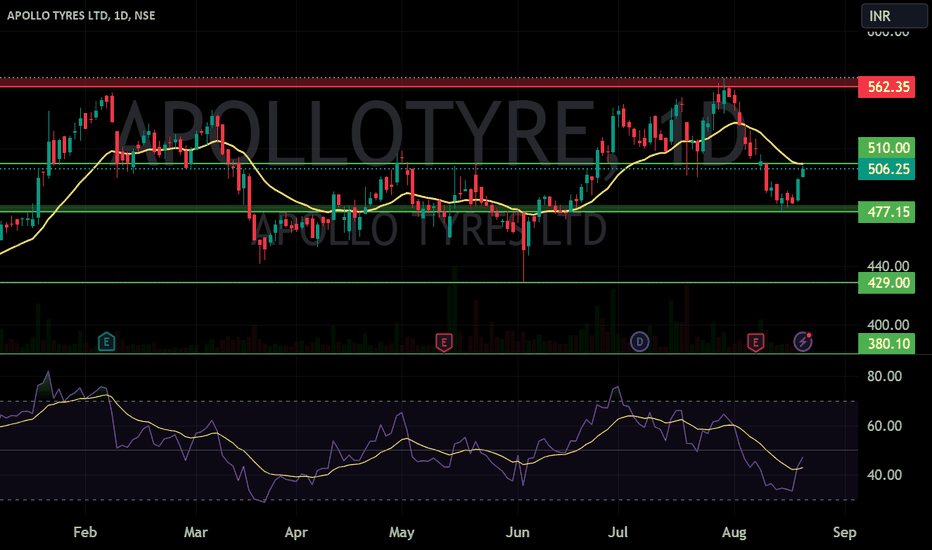The image size is (932, 550).
Task: Click the purple dividend D icon
Action: pyautogui.click(x=640, y=342)
